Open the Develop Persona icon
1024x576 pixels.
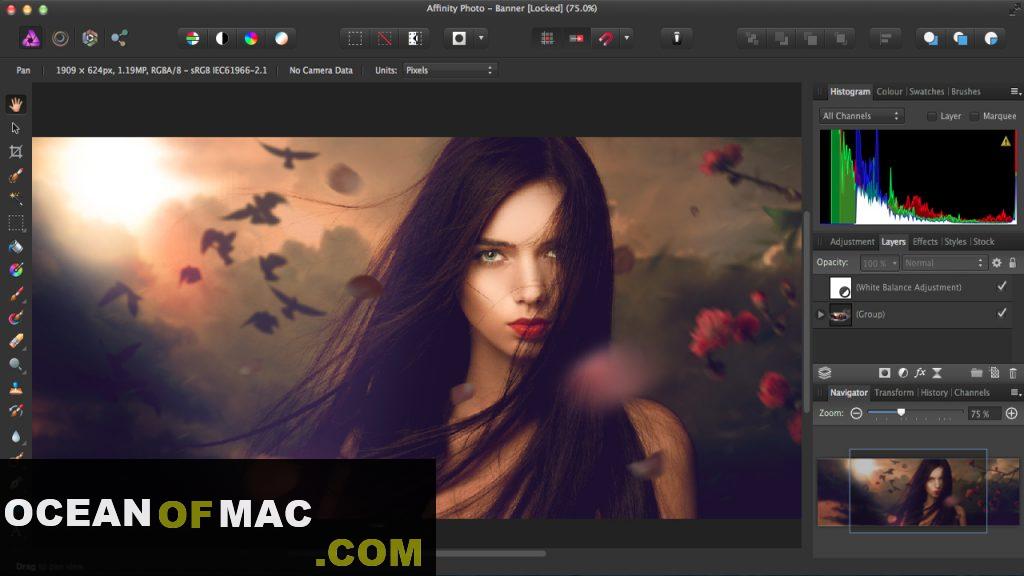click(89, 39)
